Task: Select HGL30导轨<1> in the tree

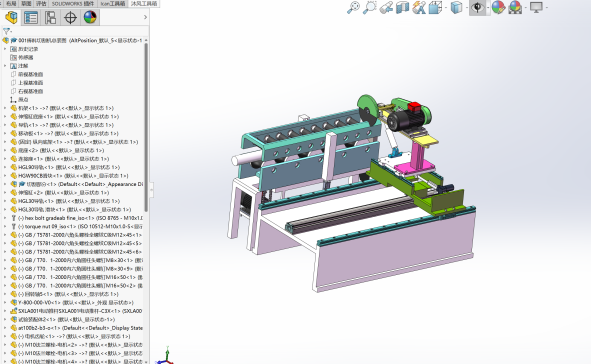Action: pyautogui.click(x=69, y=201)
